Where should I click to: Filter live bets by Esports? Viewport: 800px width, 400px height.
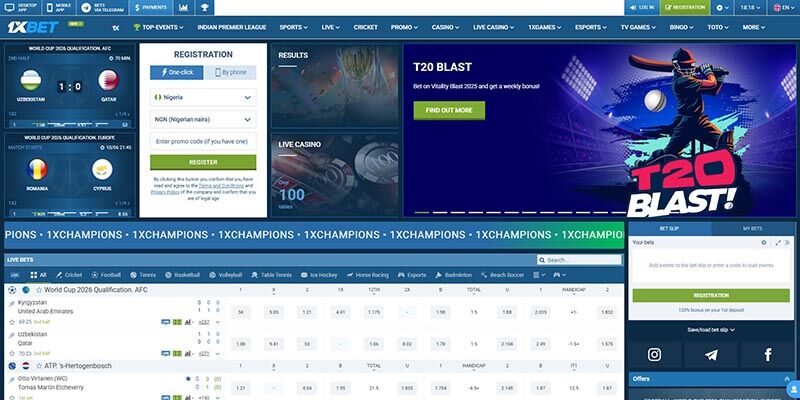[x=412, y=275]
